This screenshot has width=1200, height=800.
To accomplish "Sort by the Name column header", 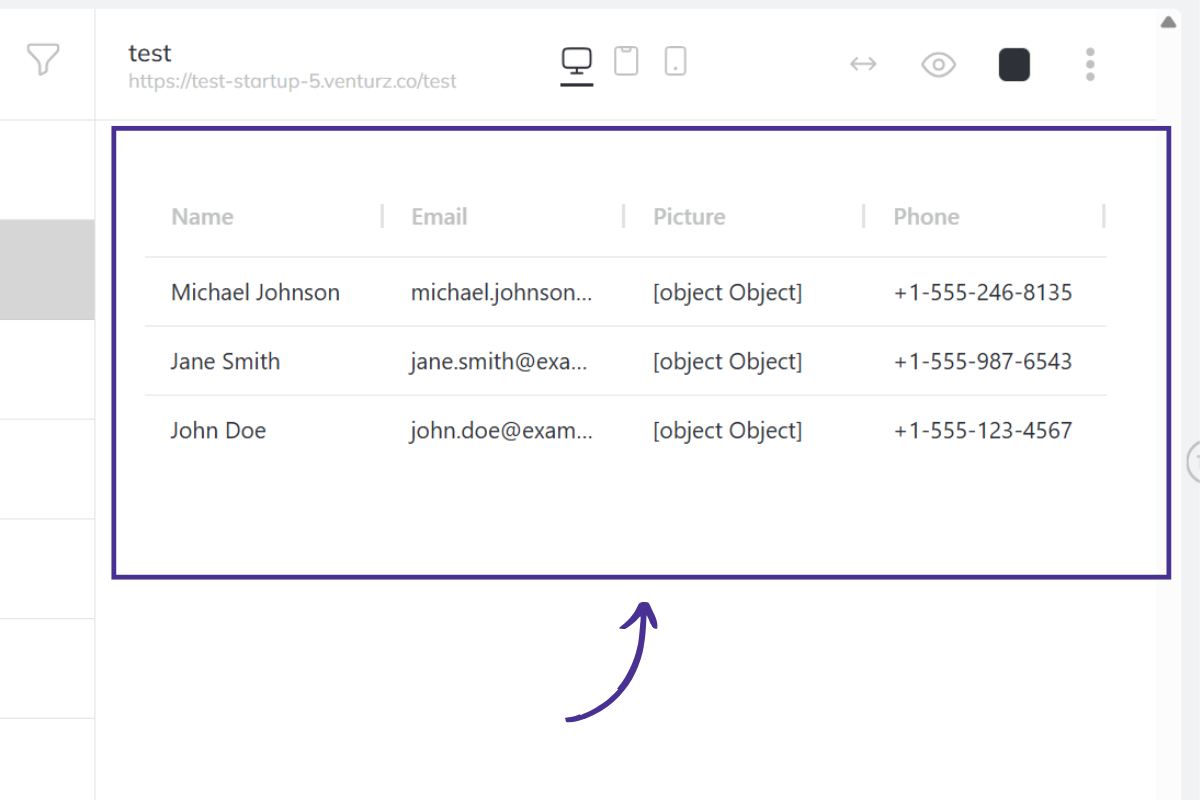I will 202,217.
